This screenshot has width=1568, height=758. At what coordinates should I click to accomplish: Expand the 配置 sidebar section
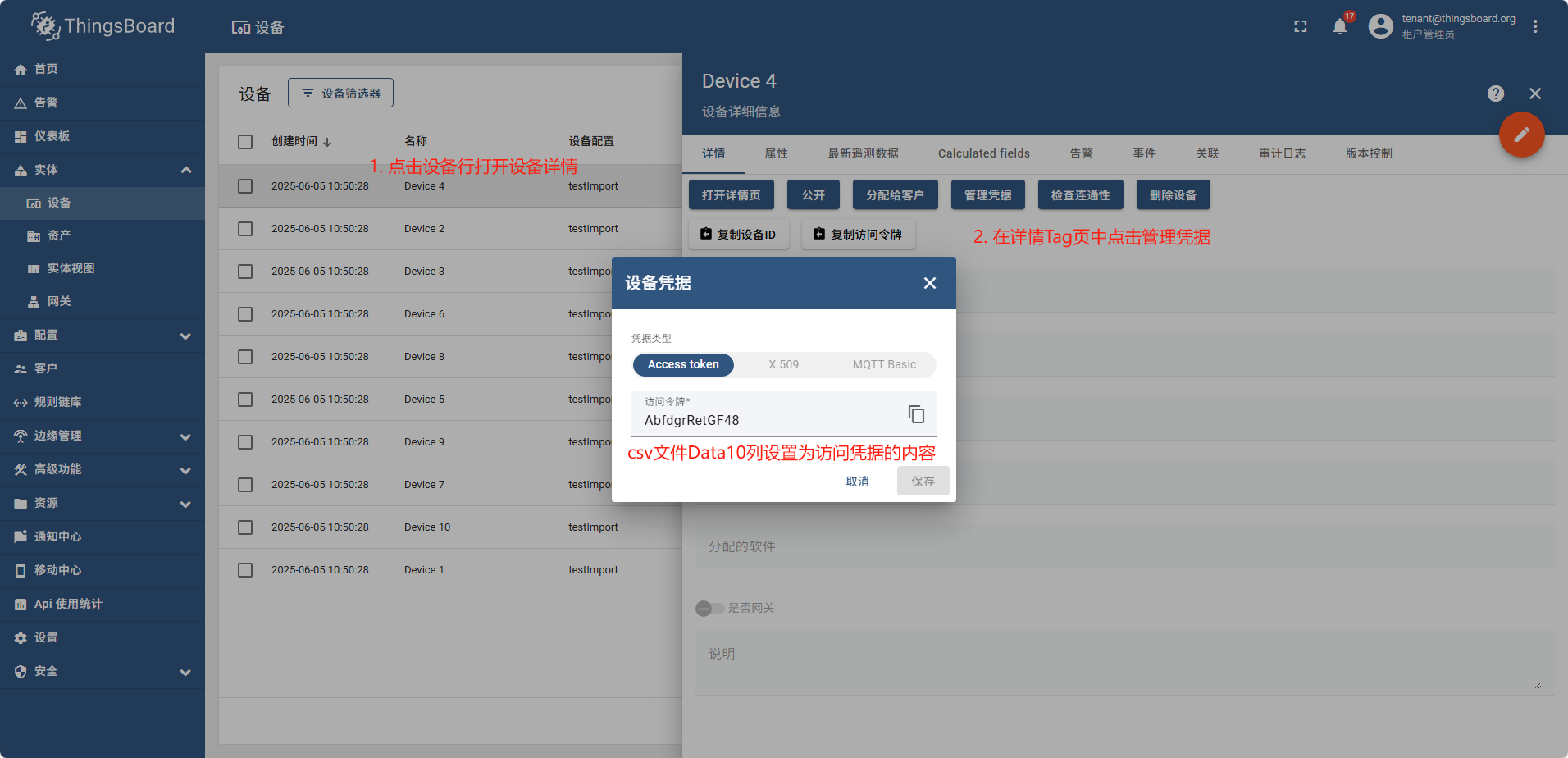pyautogui.click(x=185, y=336)
